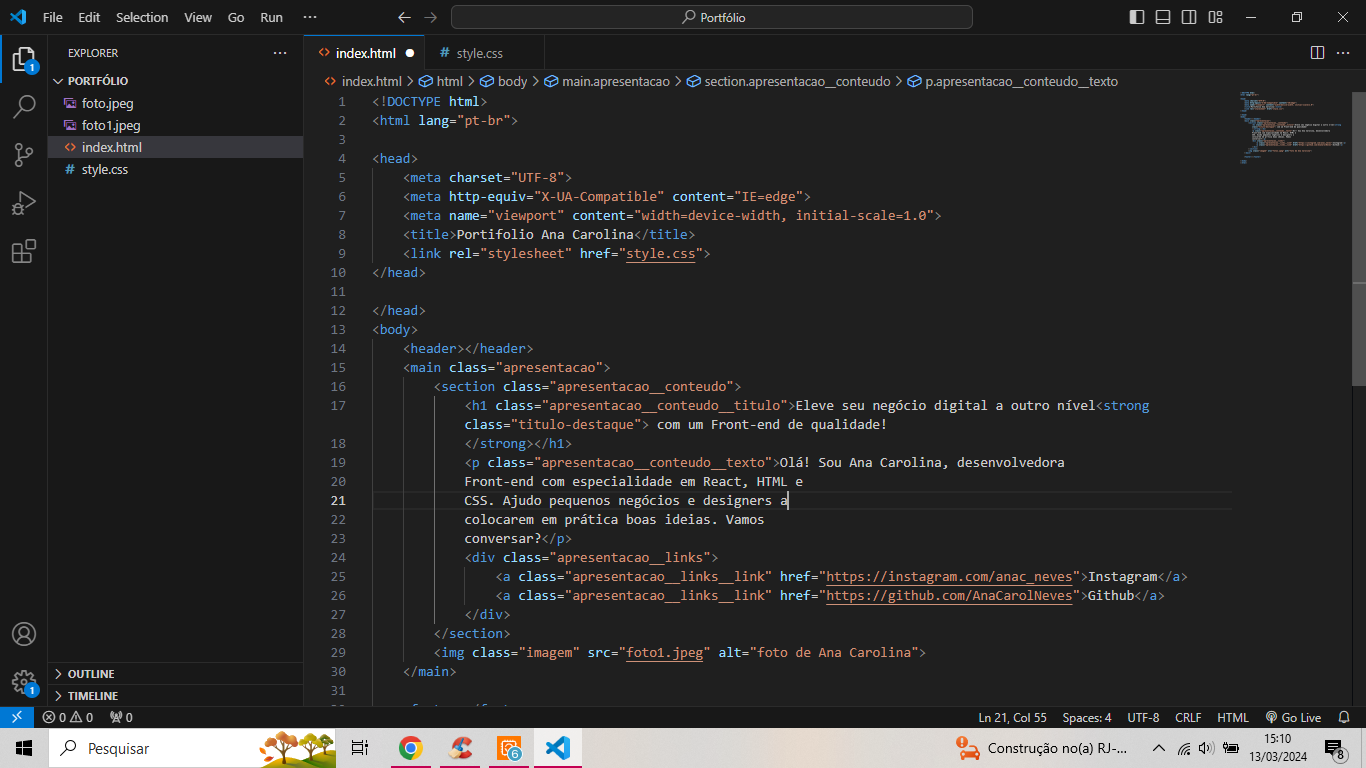
Task: Open the Go menu
Action: pos(236,17)
